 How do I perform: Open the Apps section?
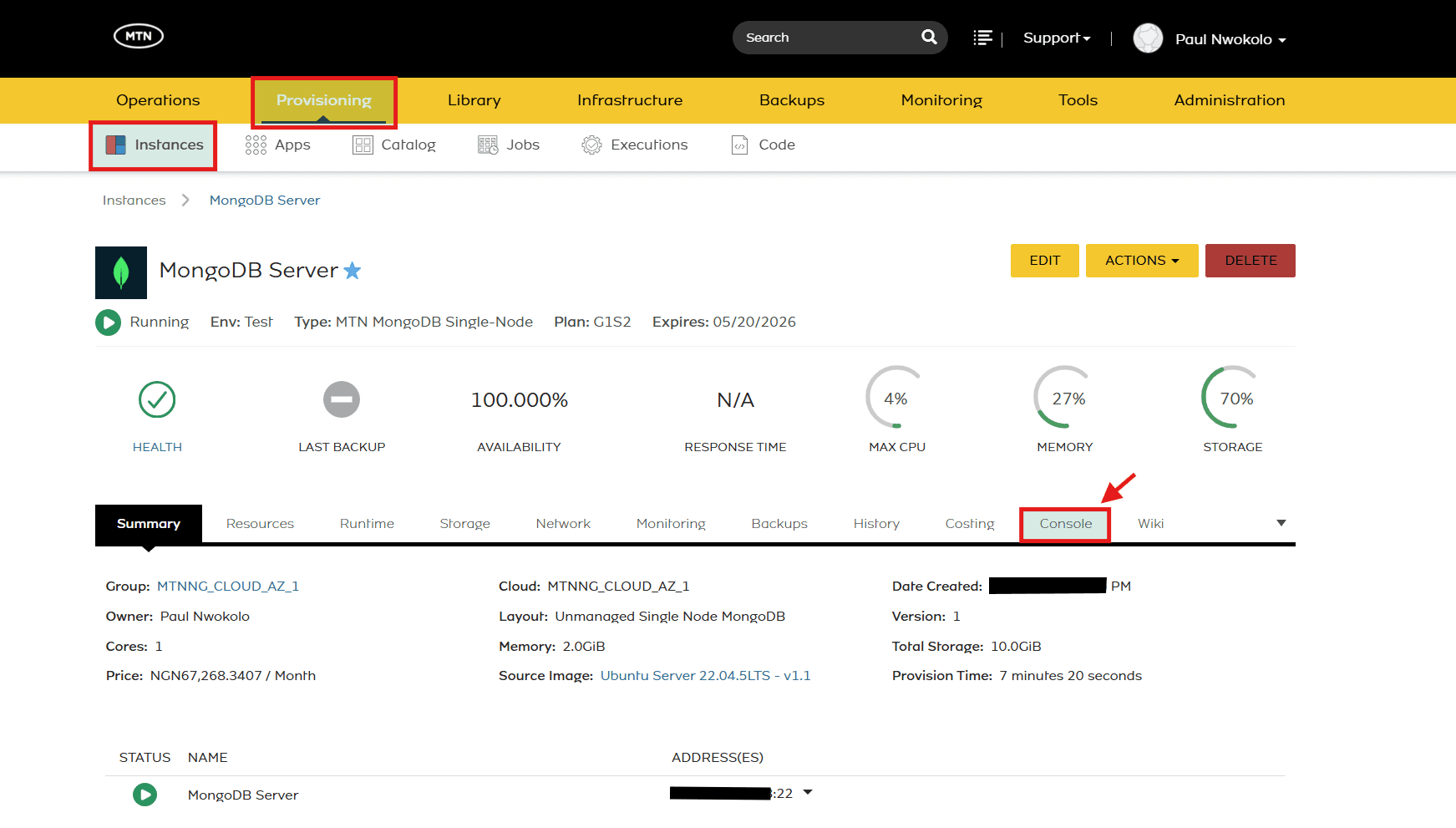point(278,145)
